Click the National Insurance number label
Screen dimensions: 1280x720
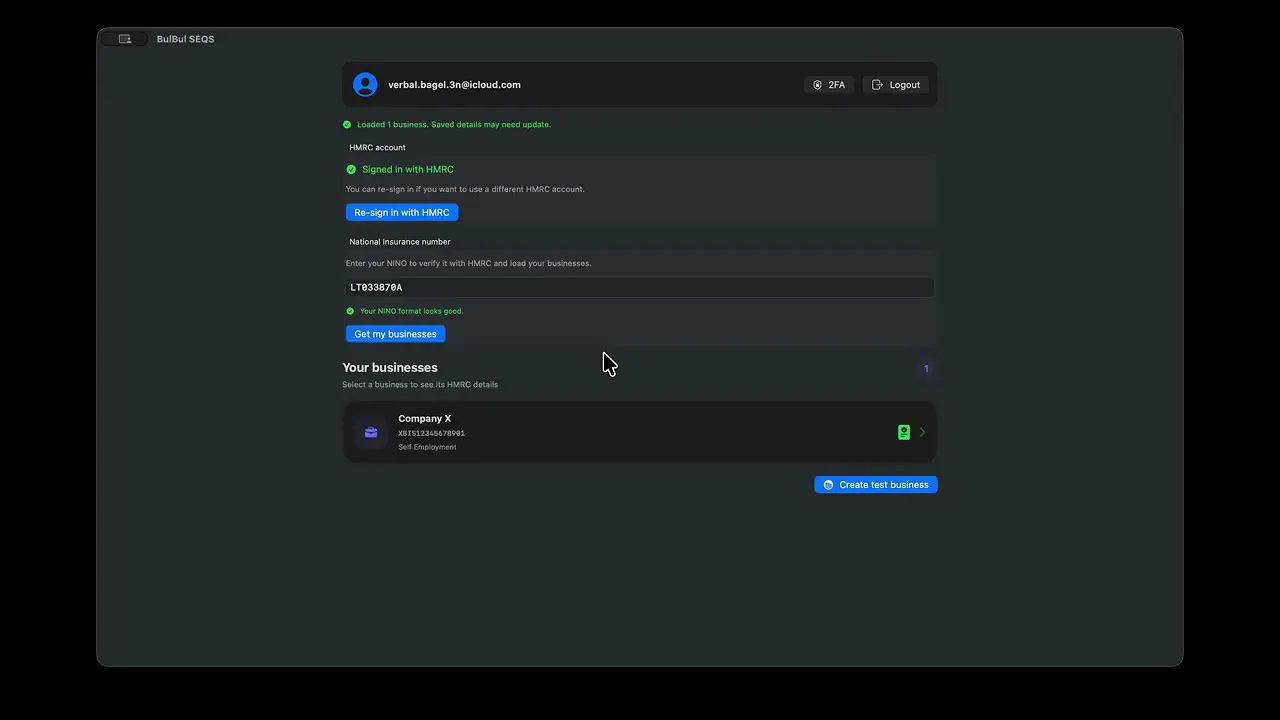pos(400,242)
